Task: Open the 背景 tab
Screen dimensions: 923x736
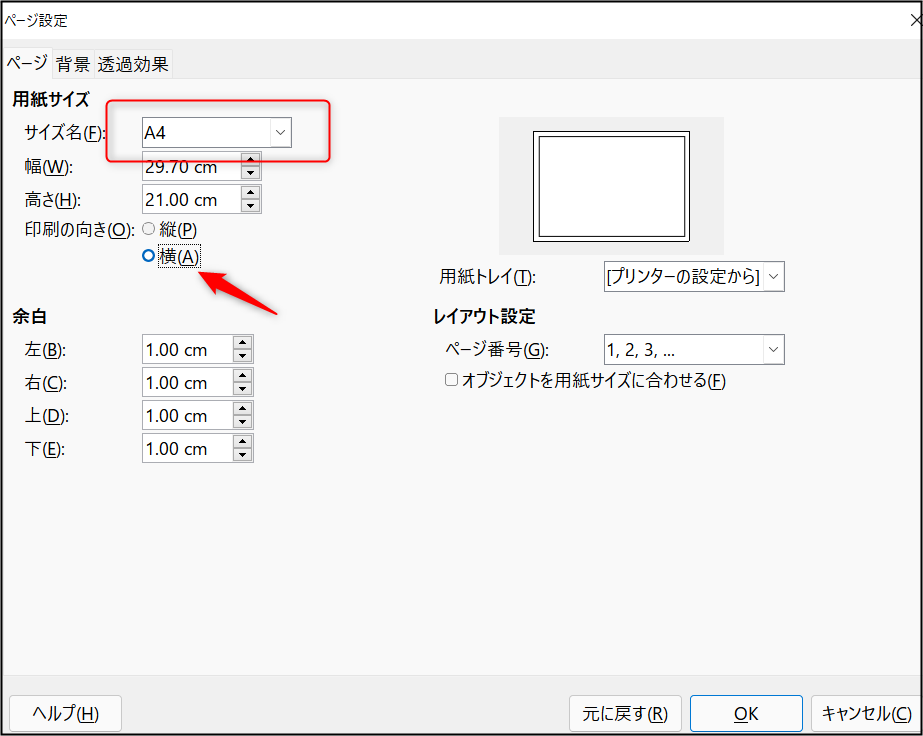Action: click(x=73, y=64)
